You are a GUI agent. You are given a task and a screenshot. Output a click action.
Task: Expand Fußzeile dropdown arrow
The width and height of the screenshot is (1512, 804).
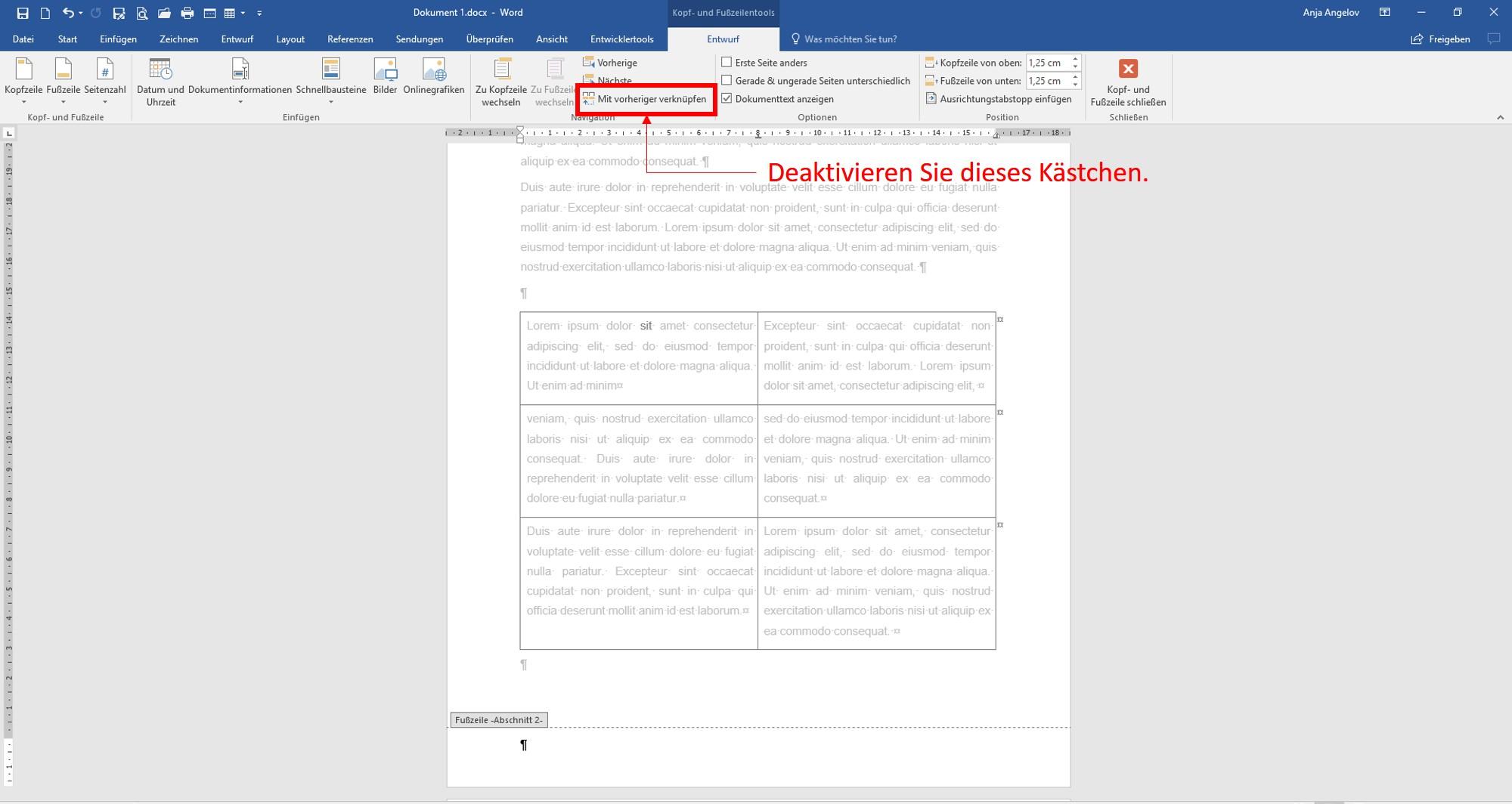(x=64, y=102)
